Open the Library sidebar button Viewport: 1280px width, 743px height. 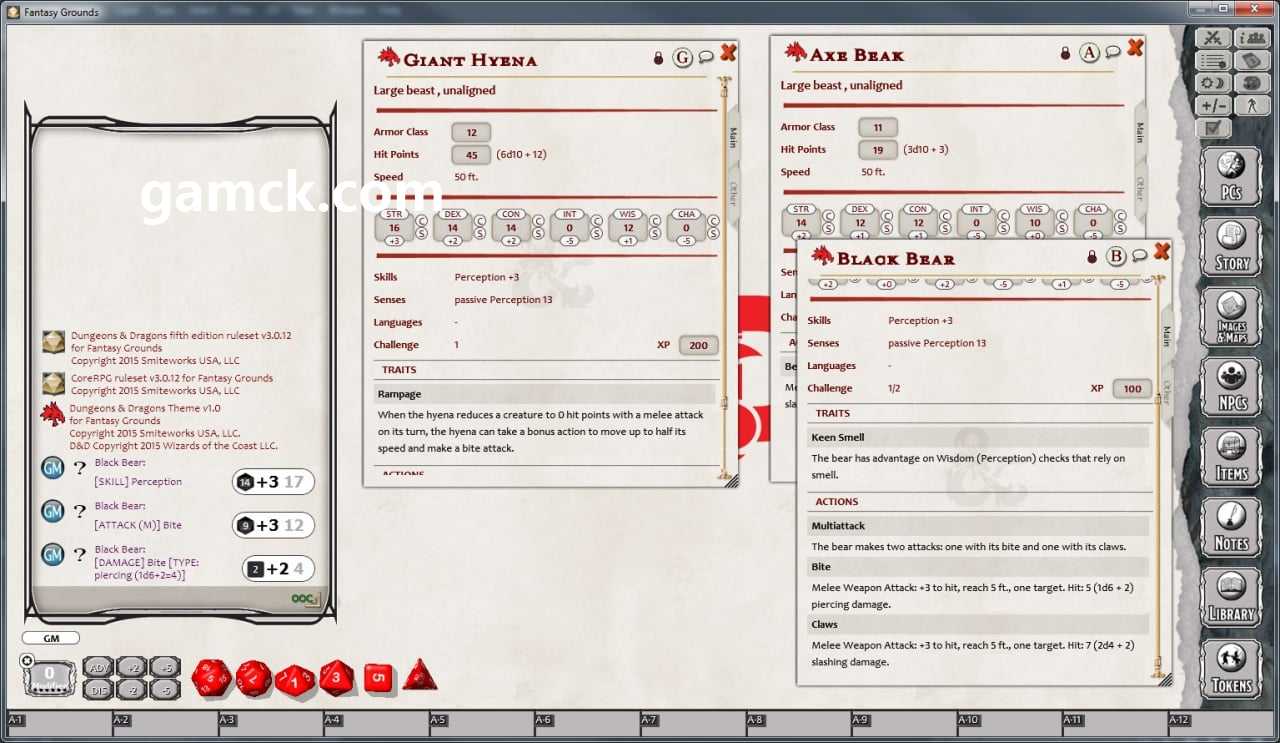click(1231, 596)
